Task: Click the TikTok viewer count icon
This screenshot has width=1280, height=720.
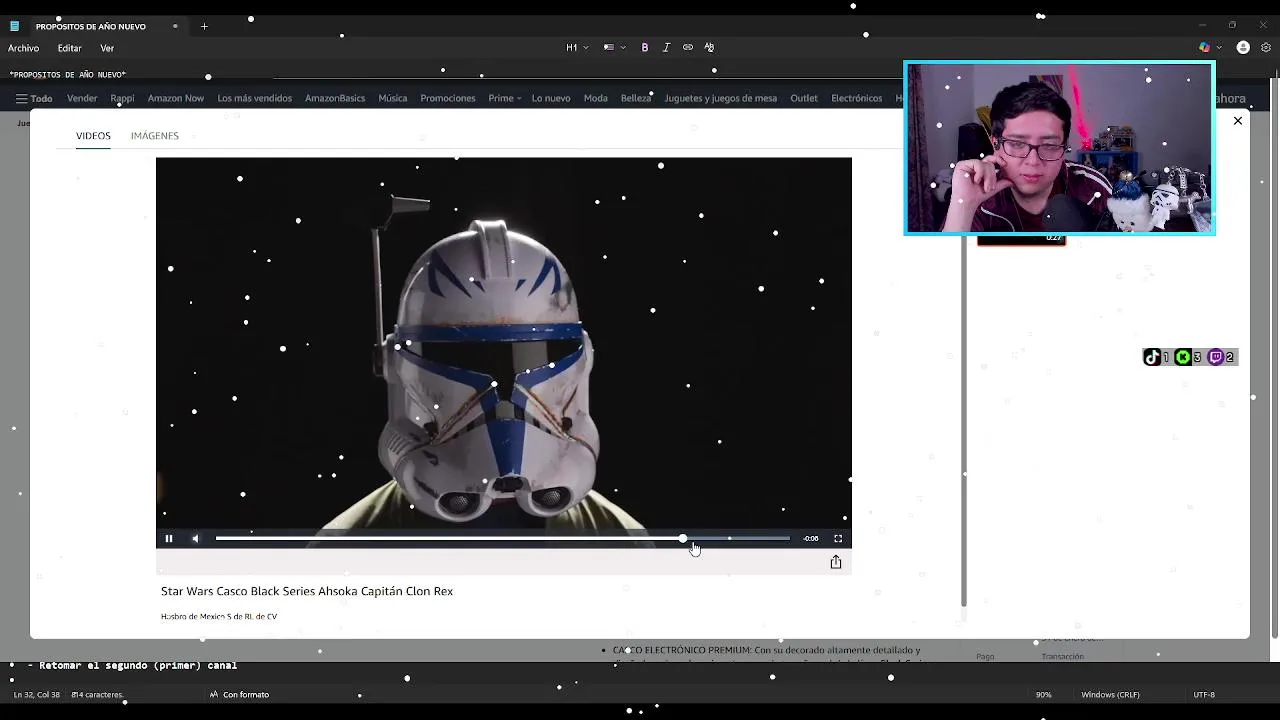Action: 1152,357
